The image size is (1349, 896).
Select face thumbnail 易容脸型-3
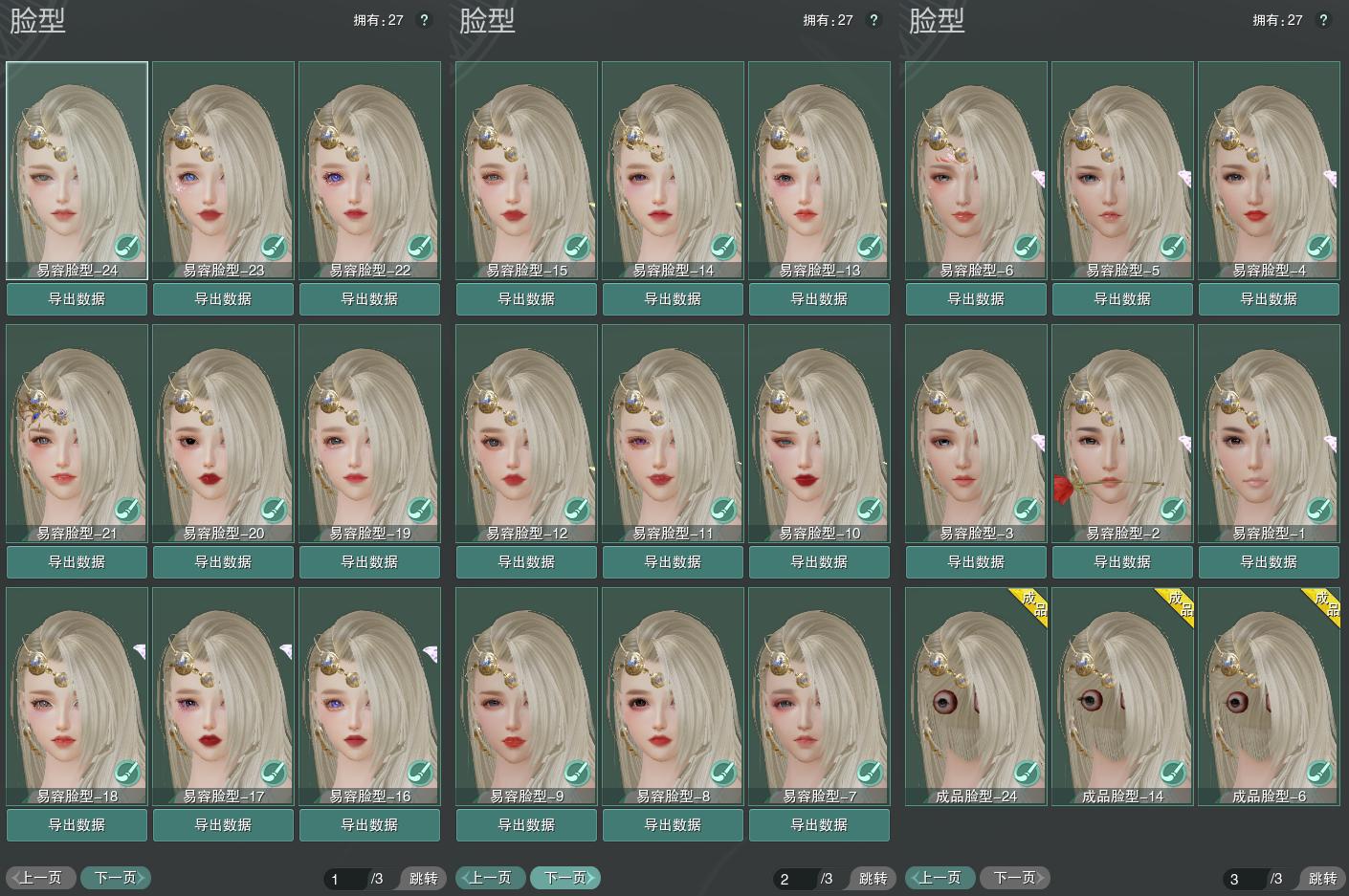point(976,433)
